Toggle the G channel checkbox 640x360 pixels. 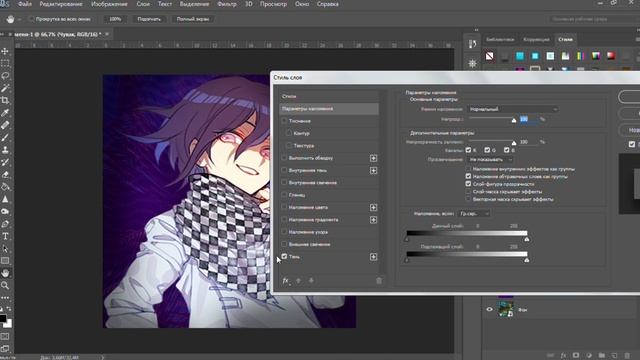pos(487,150)
